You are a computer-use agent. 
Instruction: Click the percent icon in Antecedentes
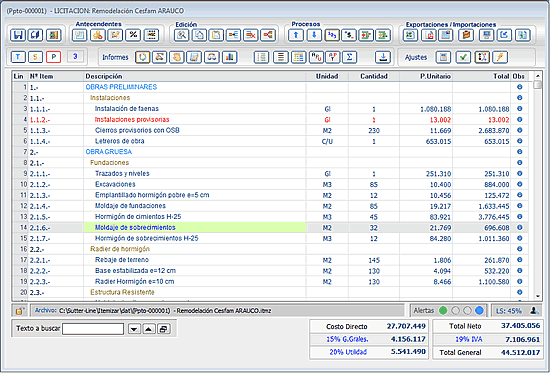click(x=133, y=35)
